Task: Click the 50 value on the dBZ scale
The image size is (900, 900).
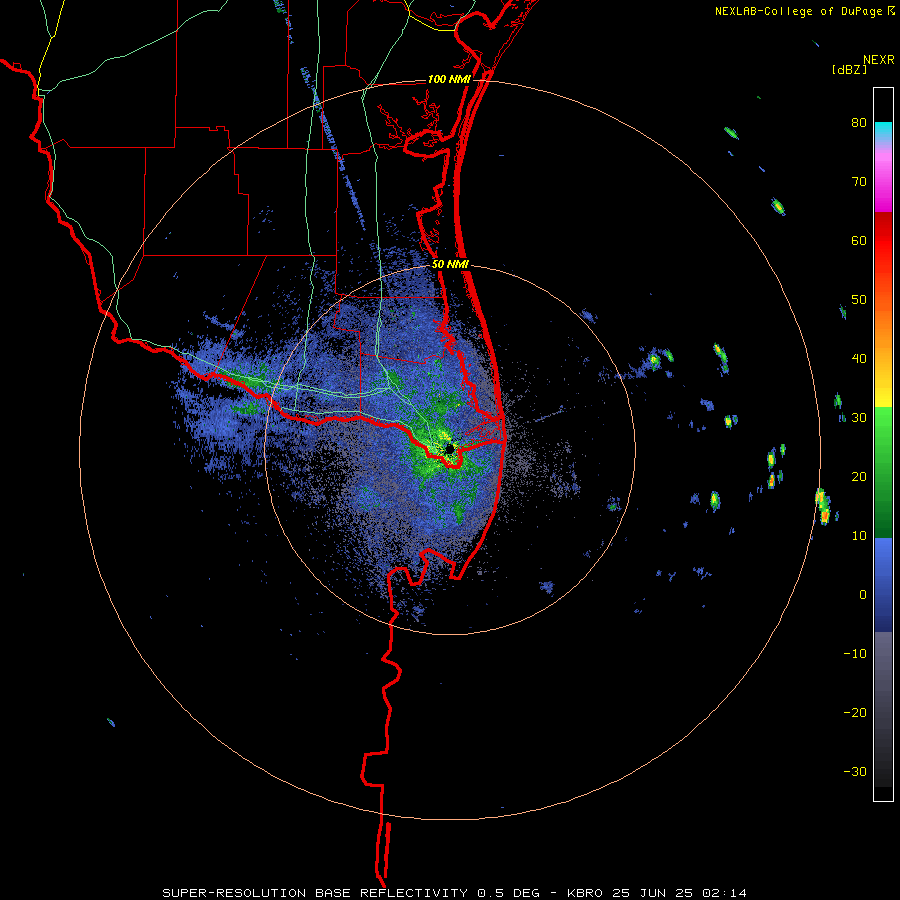Action: tap(859, 300)
